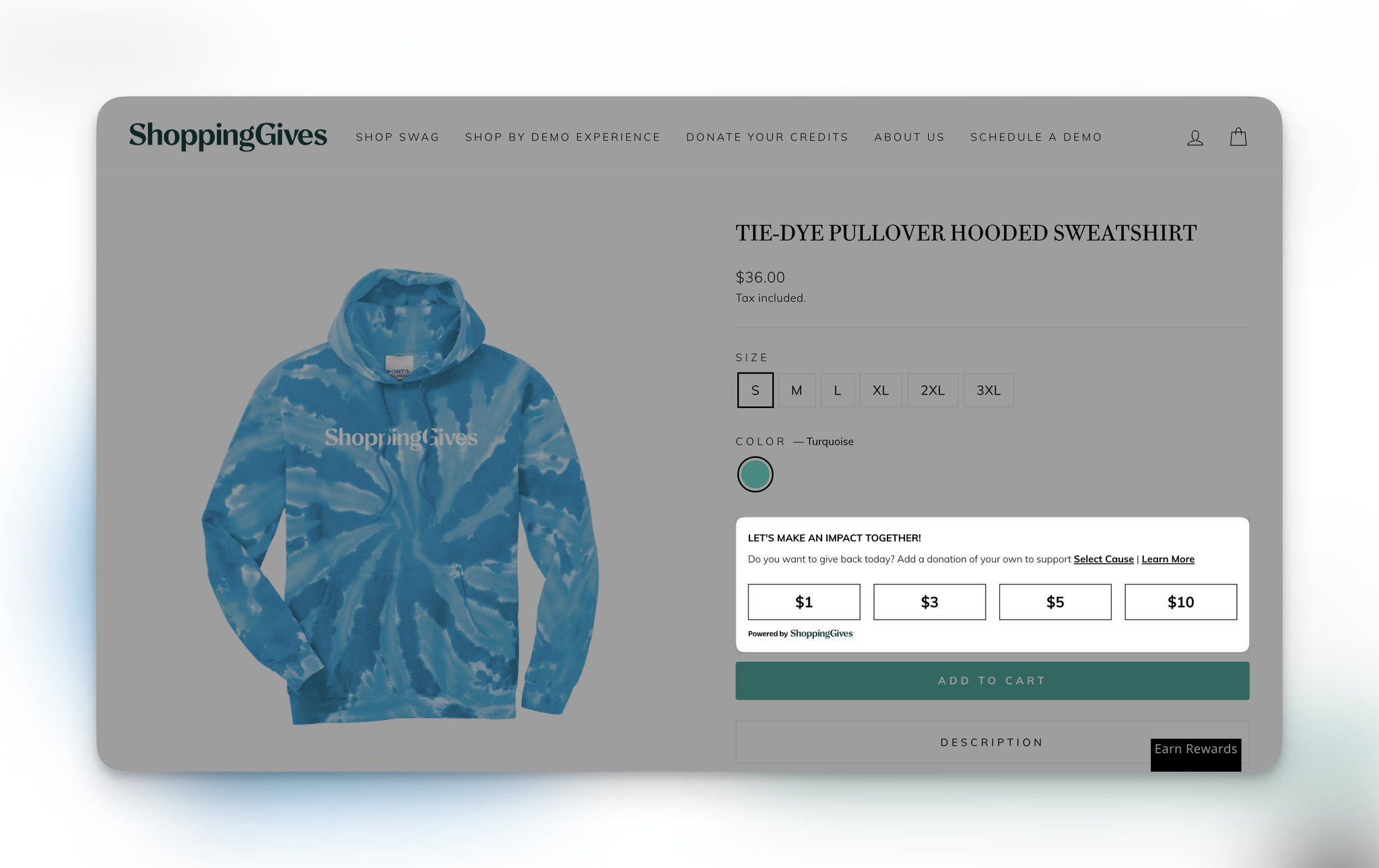
Task: Open the shopping cart icon
Action: pyautogui.click(x=1238, y=136)
